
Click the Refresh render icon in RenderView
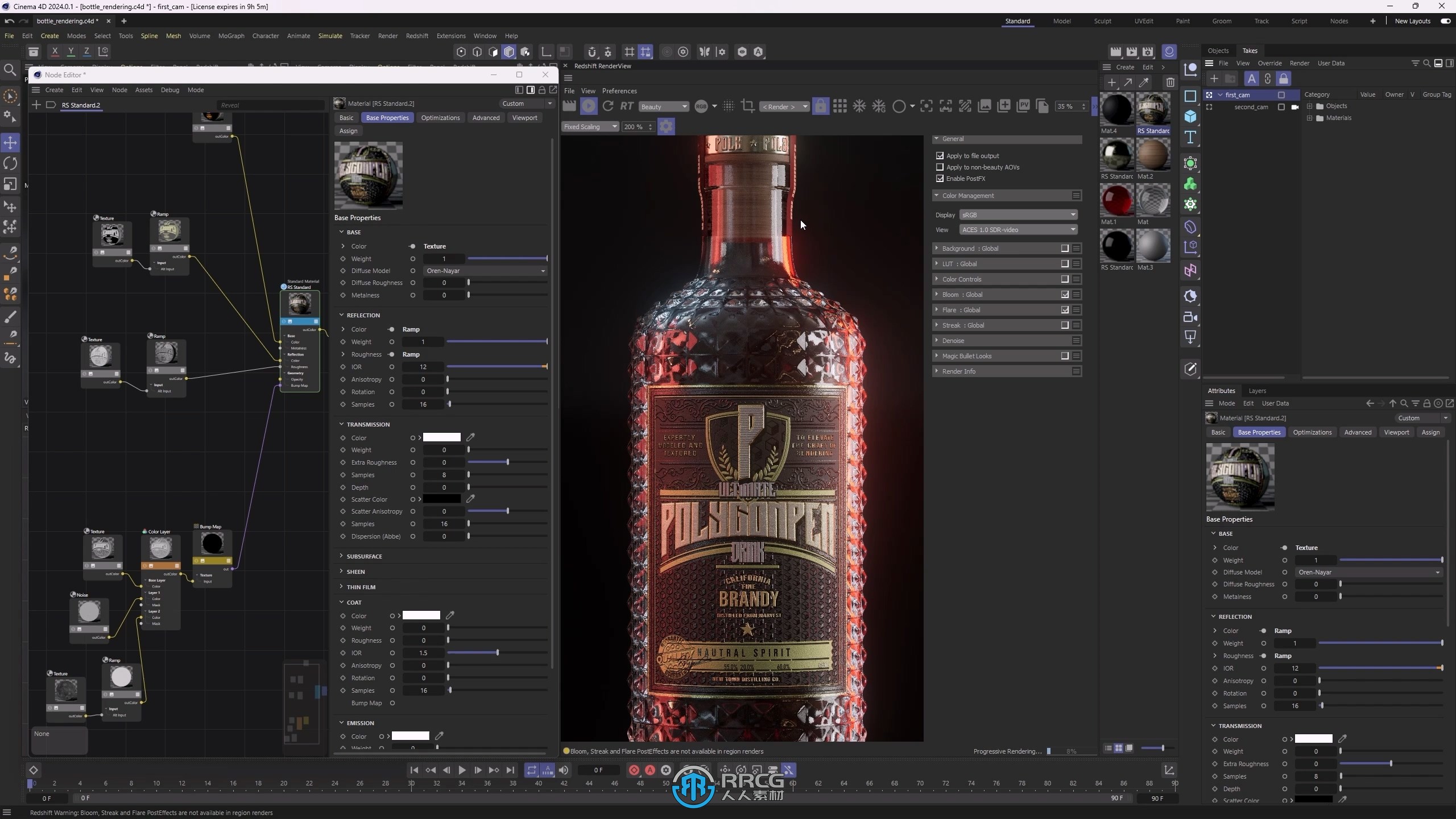point(608,106)
